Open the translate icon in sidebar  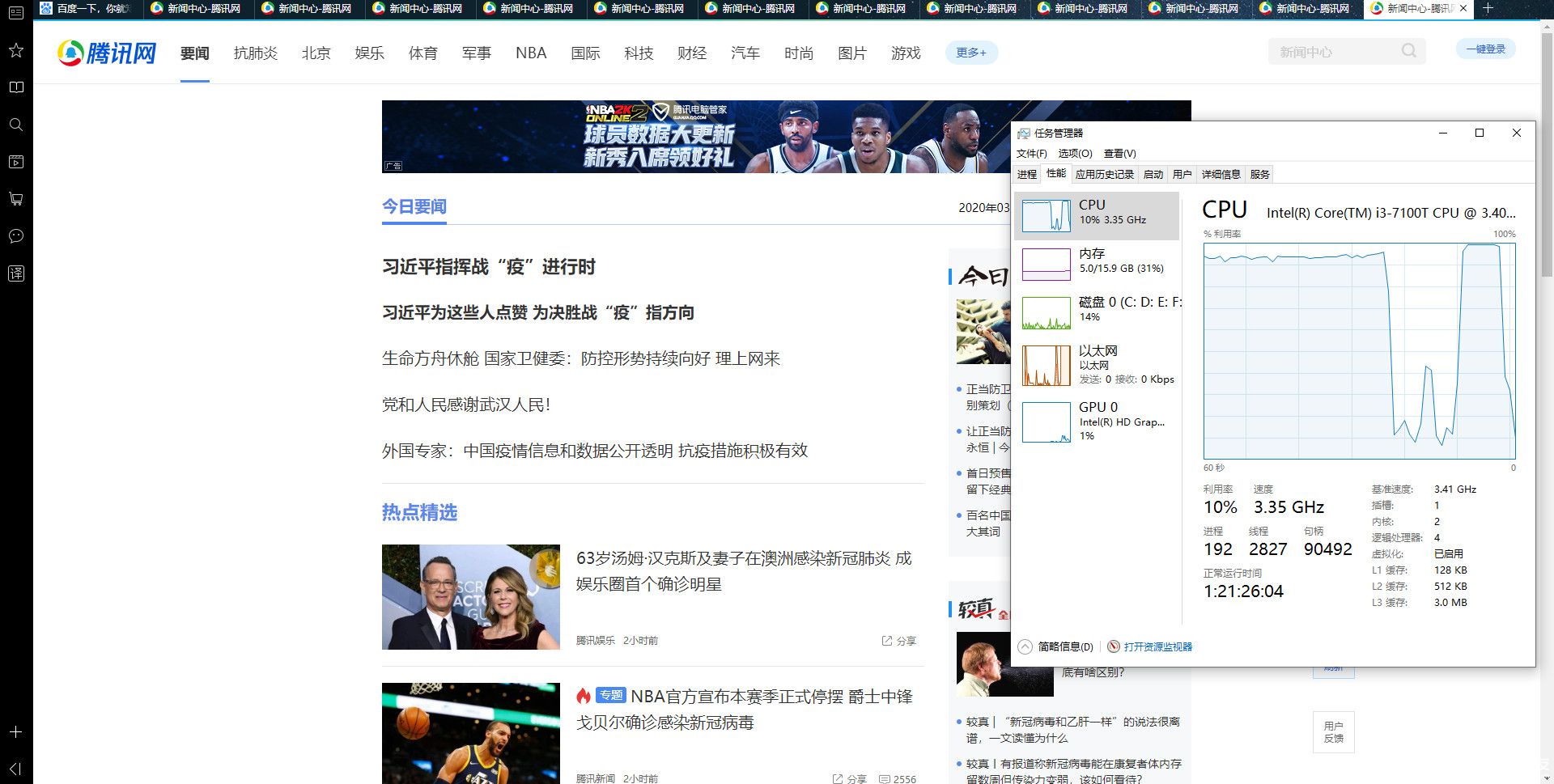(x=15, y=273)
